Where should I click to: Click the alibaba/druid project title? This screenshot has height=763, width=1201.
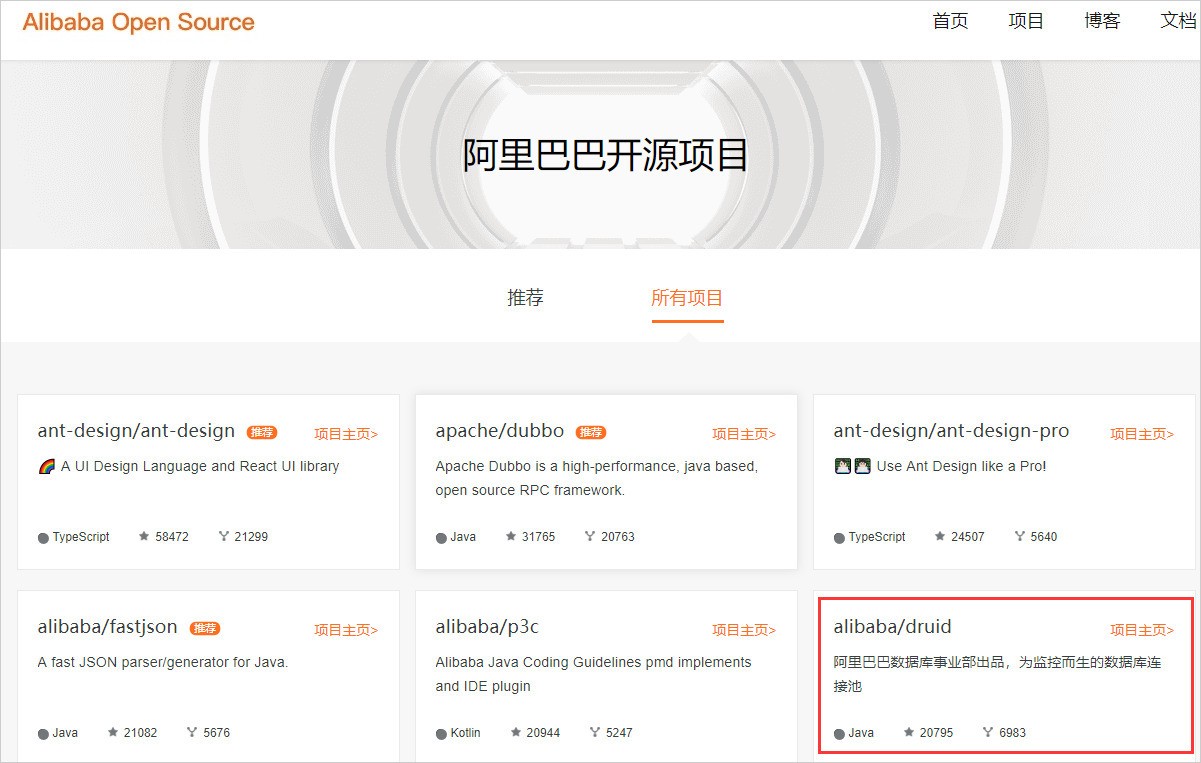point(892,627)
